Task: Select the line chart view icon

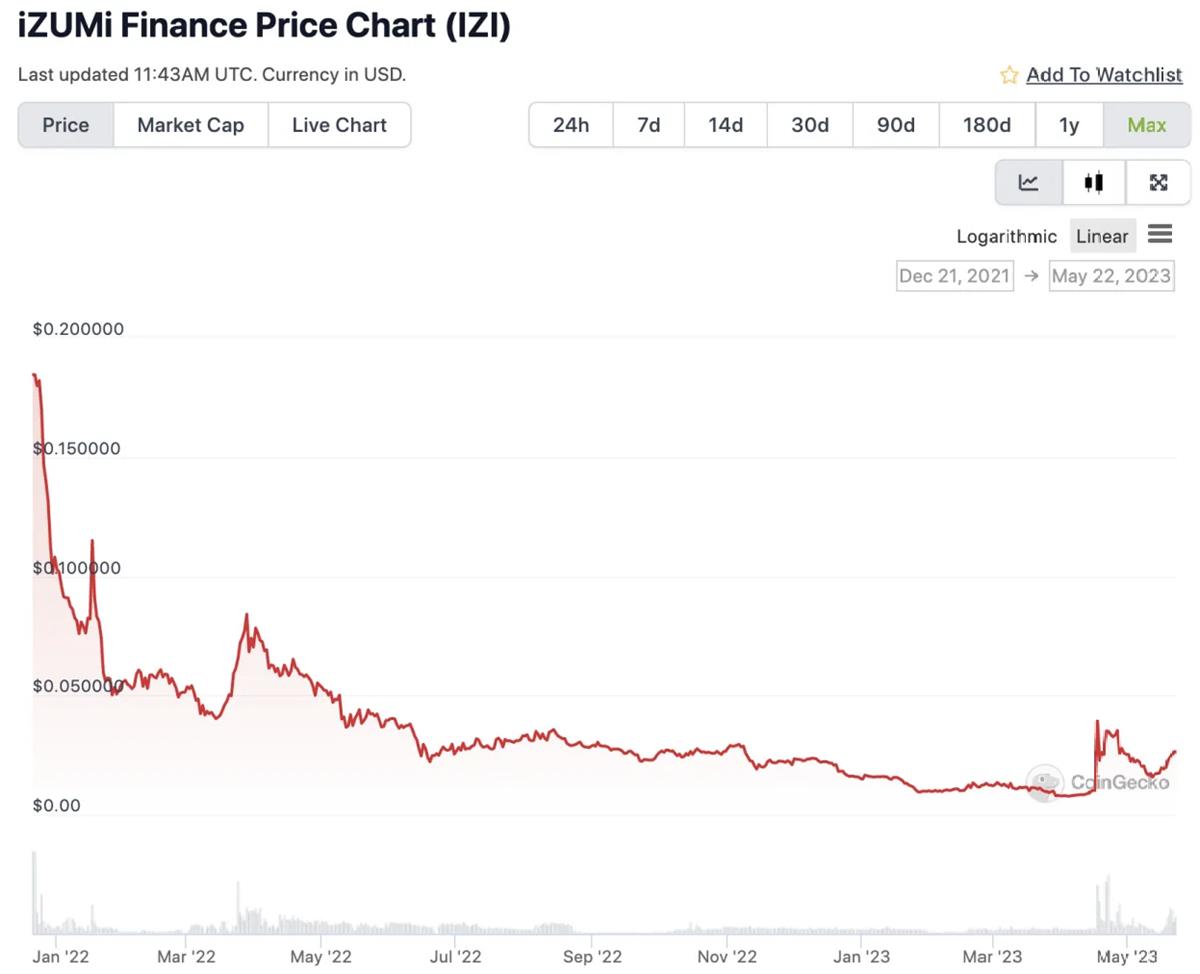Action: tap(1028, 182)
